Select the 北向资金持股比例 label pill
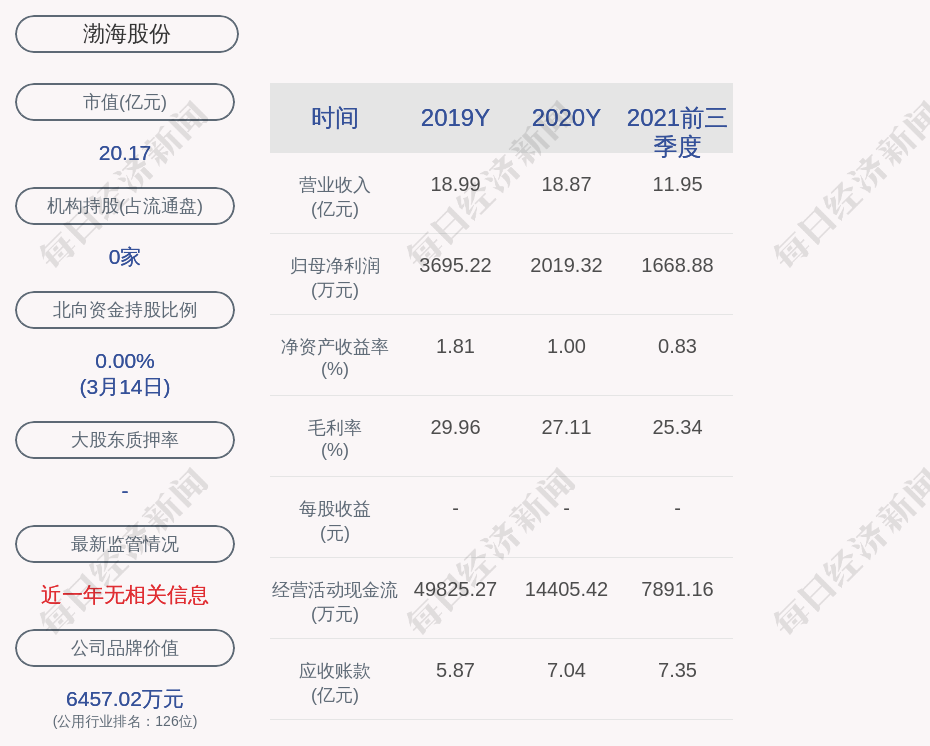The width and height of the screenshot is (930, 746). [125, 310]
